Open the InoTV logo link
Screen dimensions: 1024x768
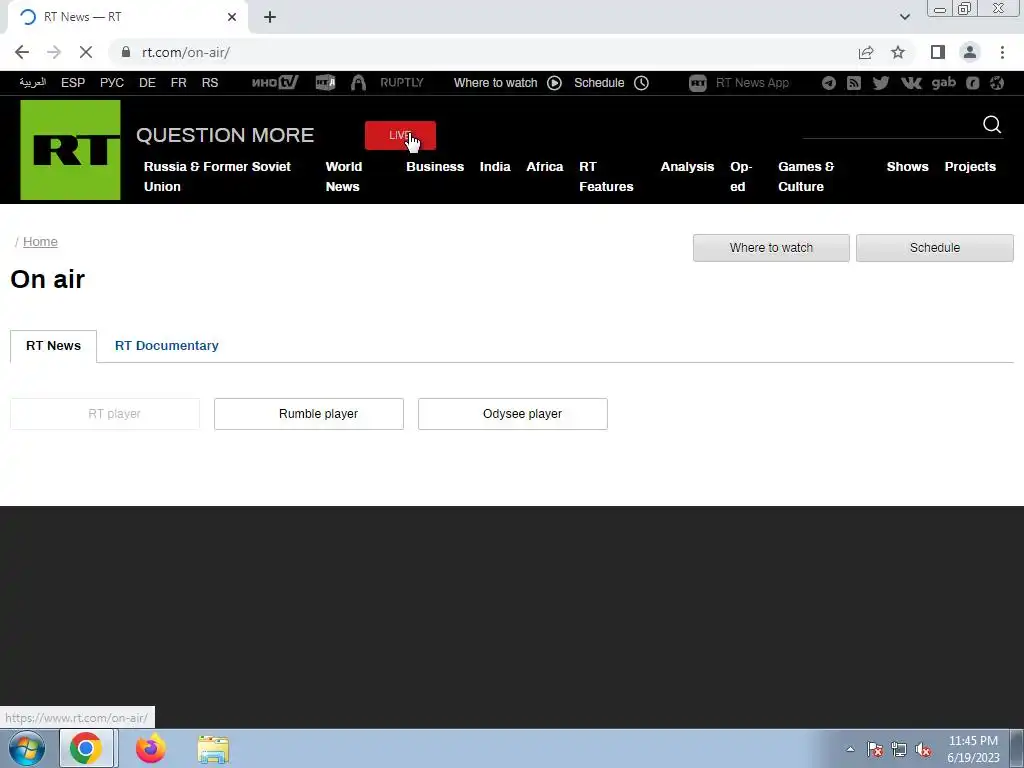(275, 82)
